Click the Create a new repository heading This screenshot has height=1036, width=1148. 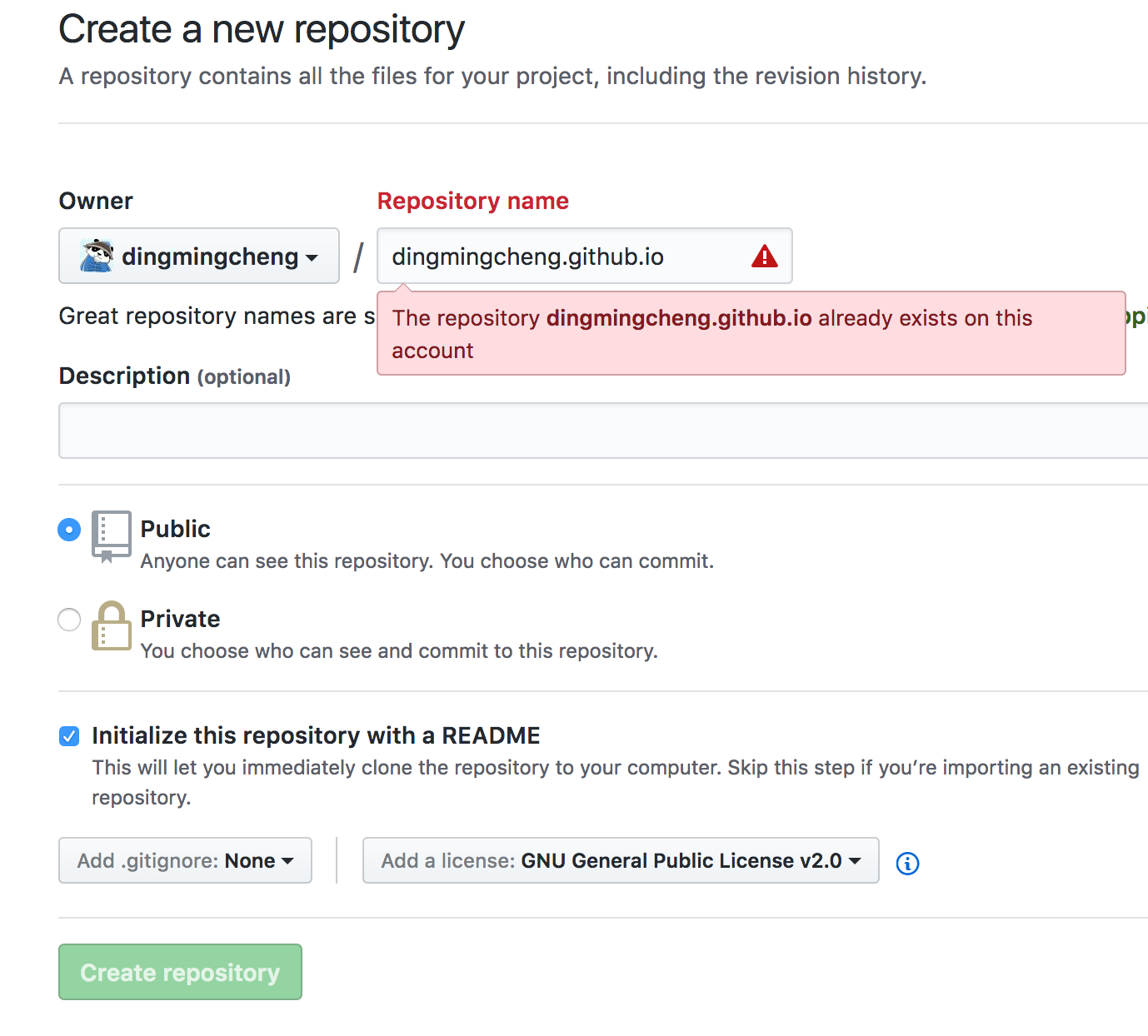click(x=262, y=29)
